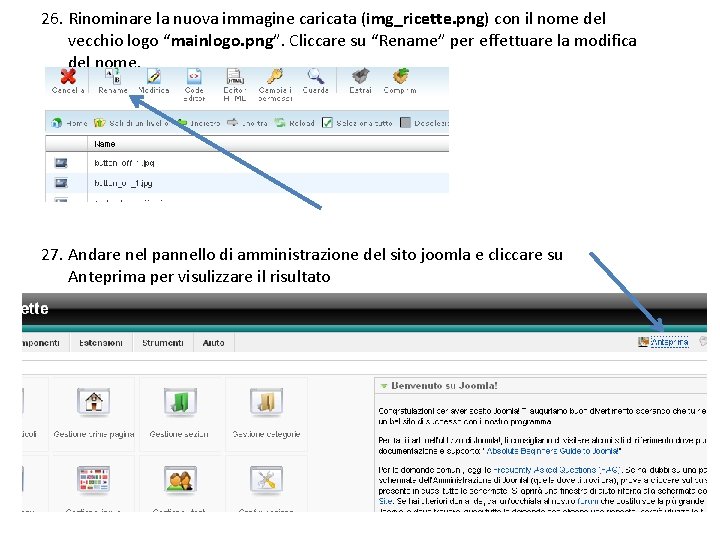Open Frequently Asked Questions (FAQ) link

pos(557,470)
